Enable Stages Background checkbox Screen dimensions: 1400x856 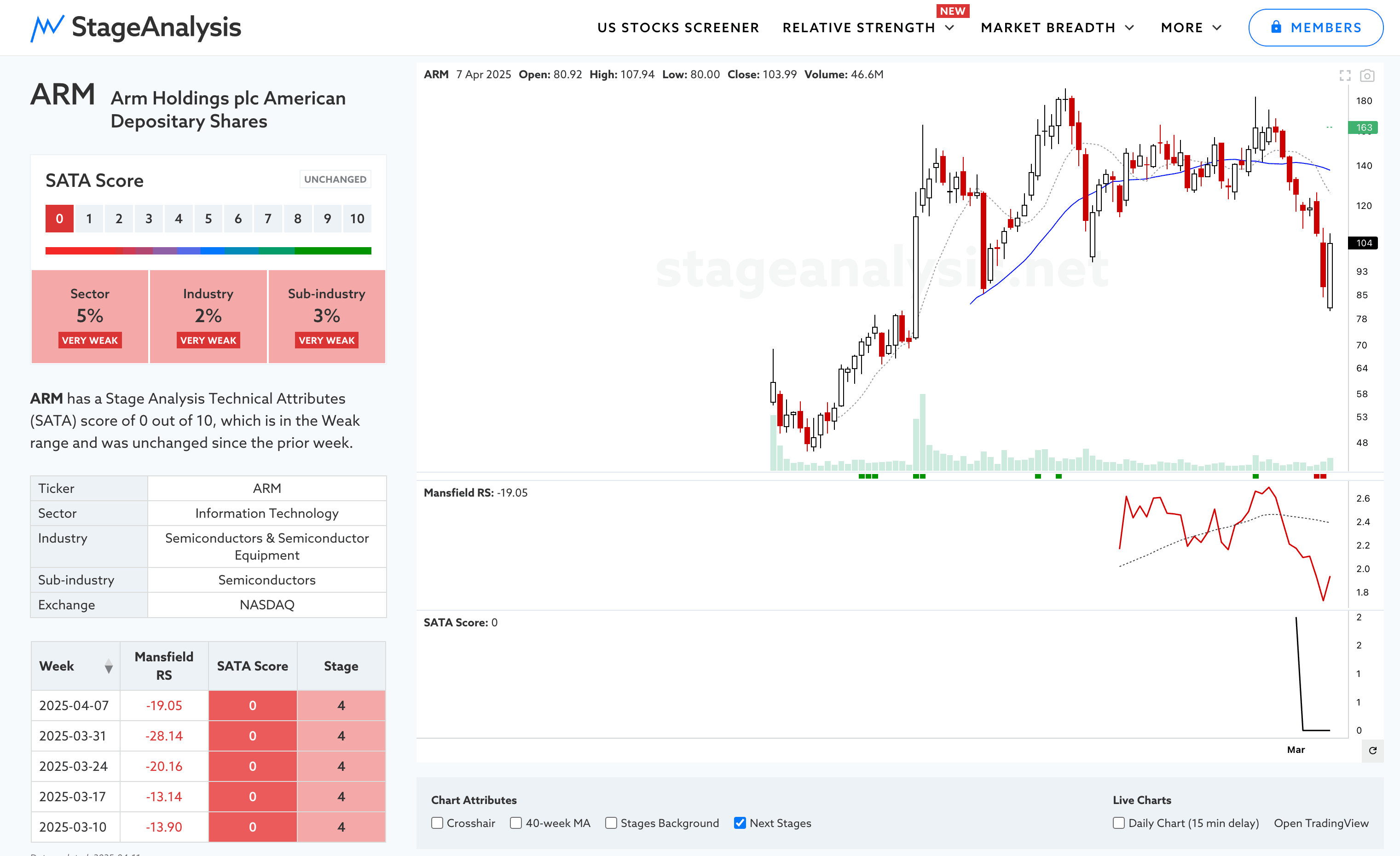click(x=611, y=823)
